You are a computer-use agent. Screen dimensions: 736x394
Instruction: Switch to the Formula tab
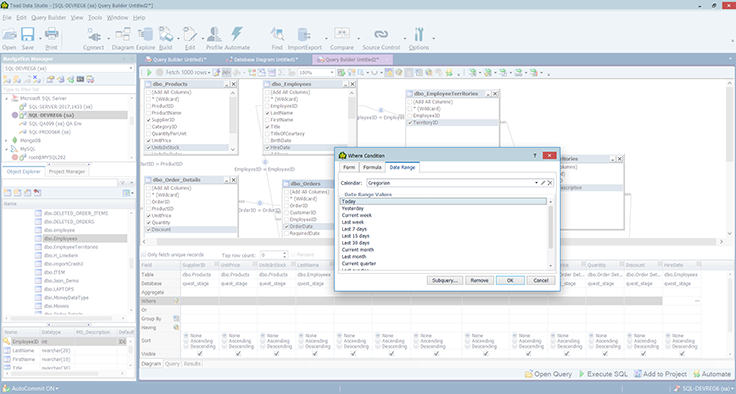[372, 167]
